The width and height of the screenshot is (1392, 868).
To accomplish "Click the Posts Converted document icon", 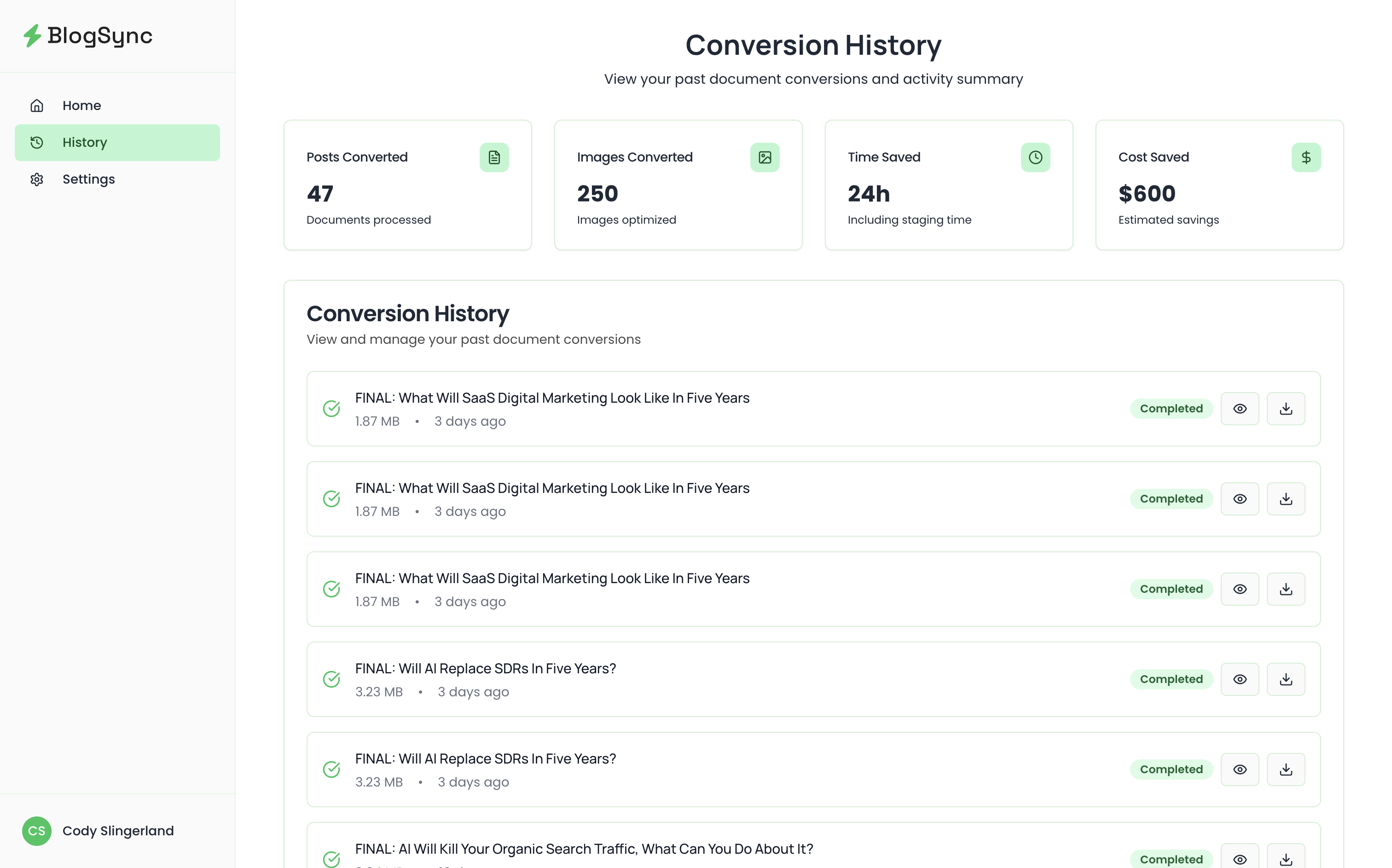I will (x=493, y=157).
